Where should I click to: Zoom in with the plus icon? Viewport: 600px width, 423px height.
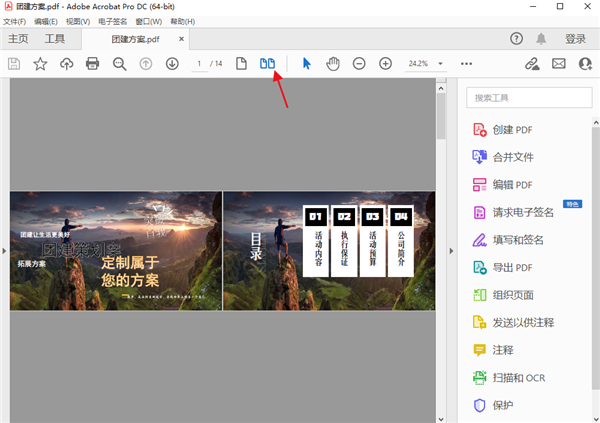(386, 64)
